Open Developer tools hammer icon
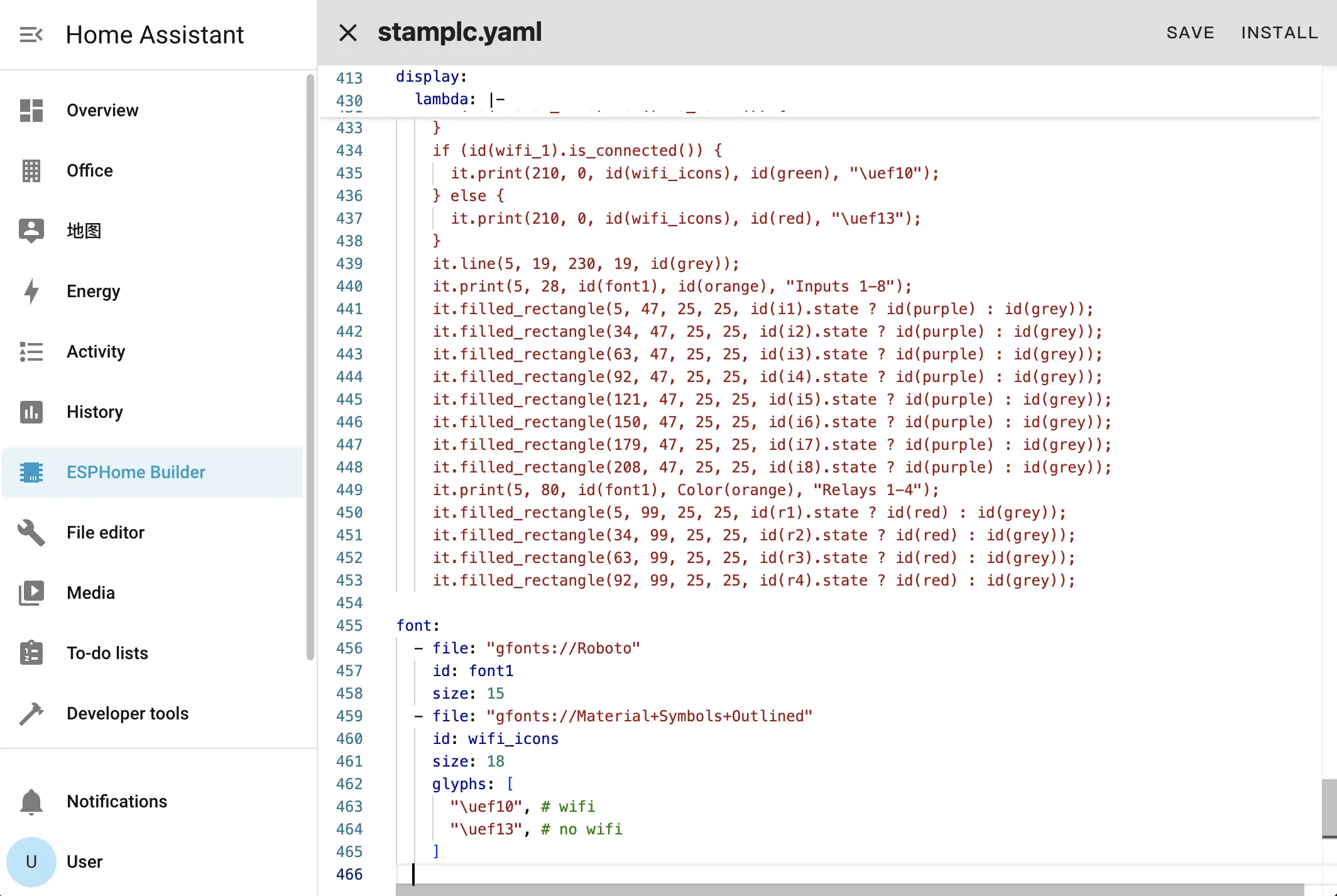The image size is (1337, 896). [31, 714]
